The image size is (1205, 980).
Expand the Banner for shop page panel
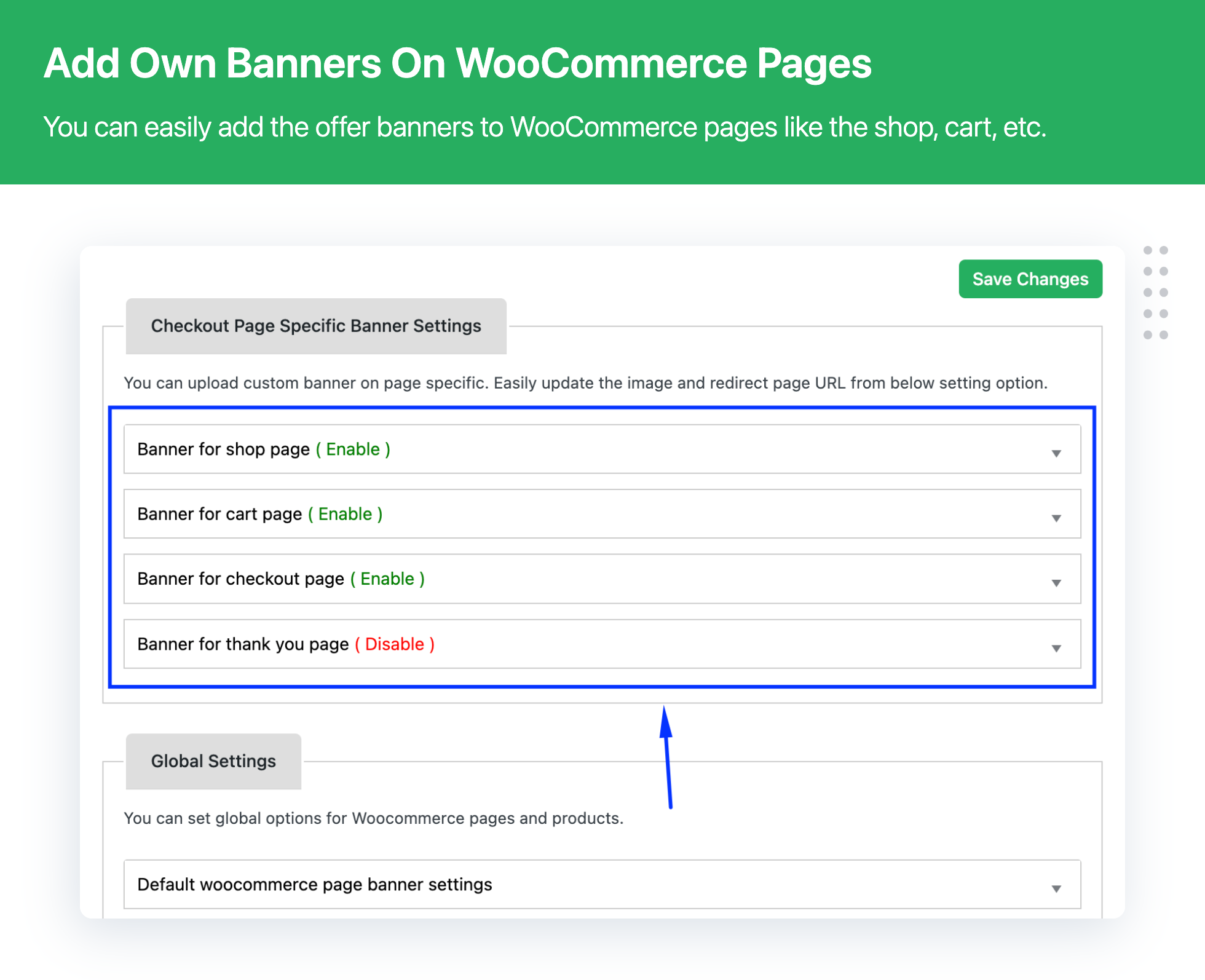602,449
